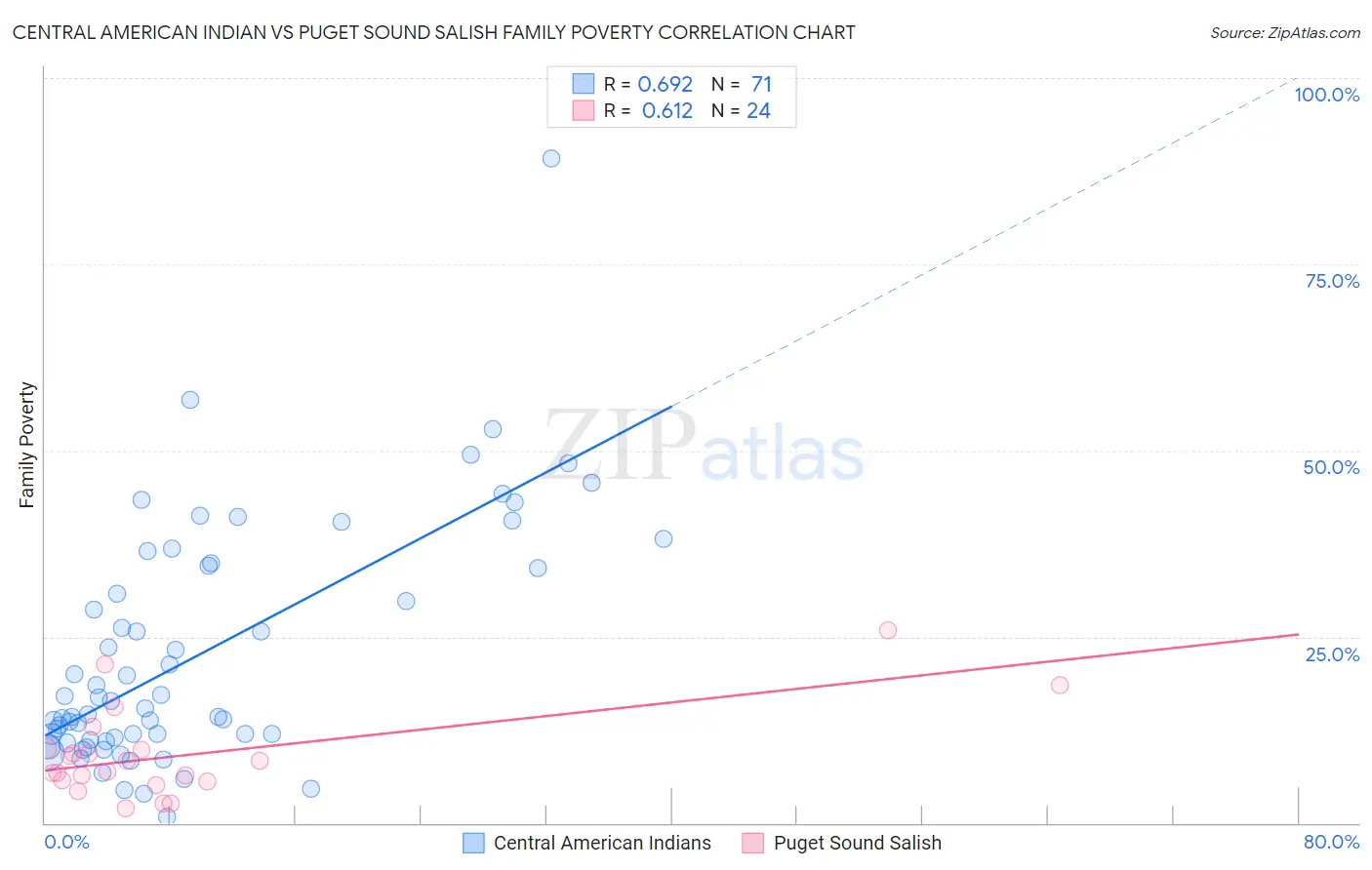Click the blue swatch in R=0.692 legend
Screen dimensions: 1372x870
pos(583,84)
